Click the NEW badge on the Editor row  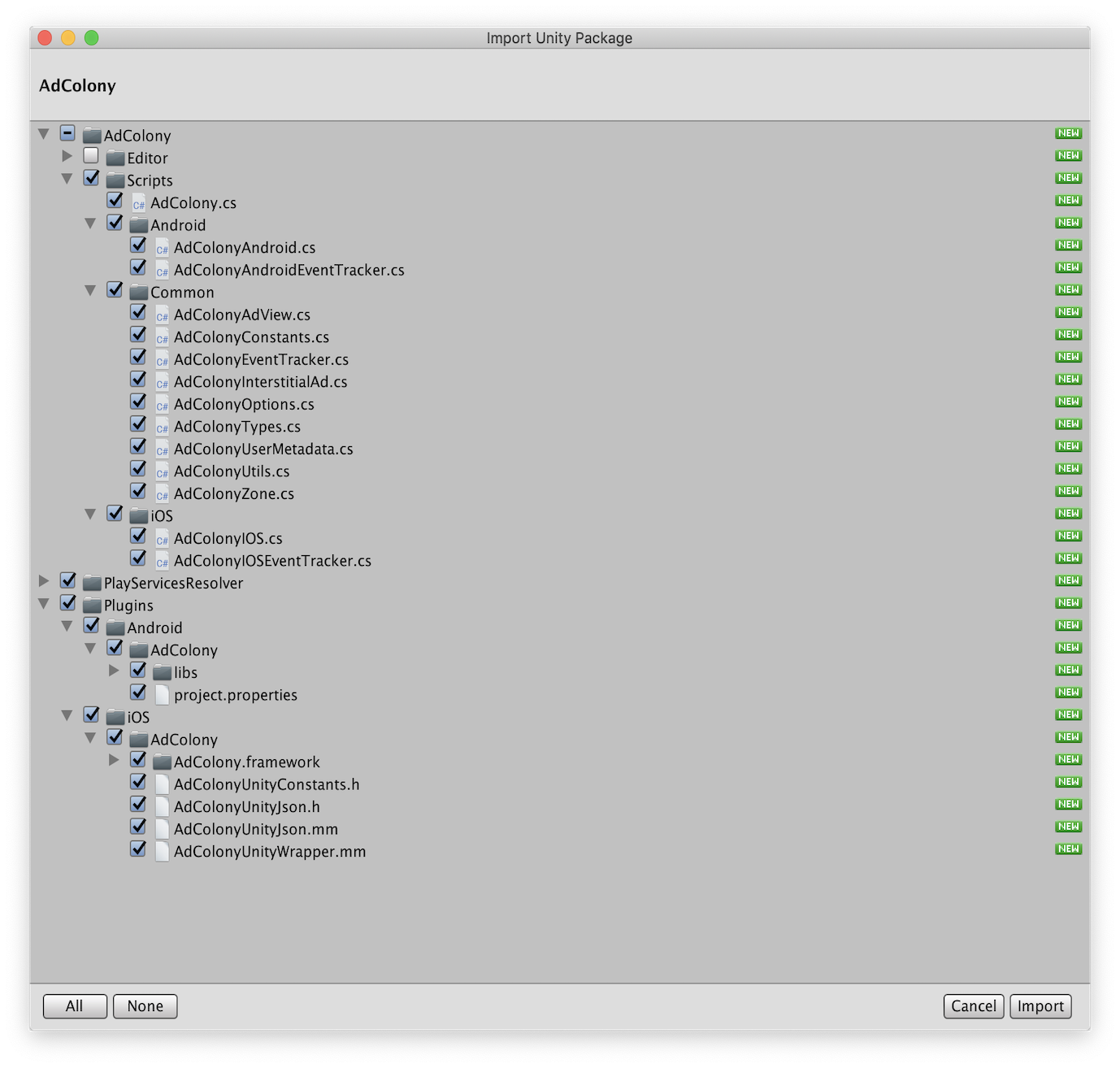[x=1068, y=155]
